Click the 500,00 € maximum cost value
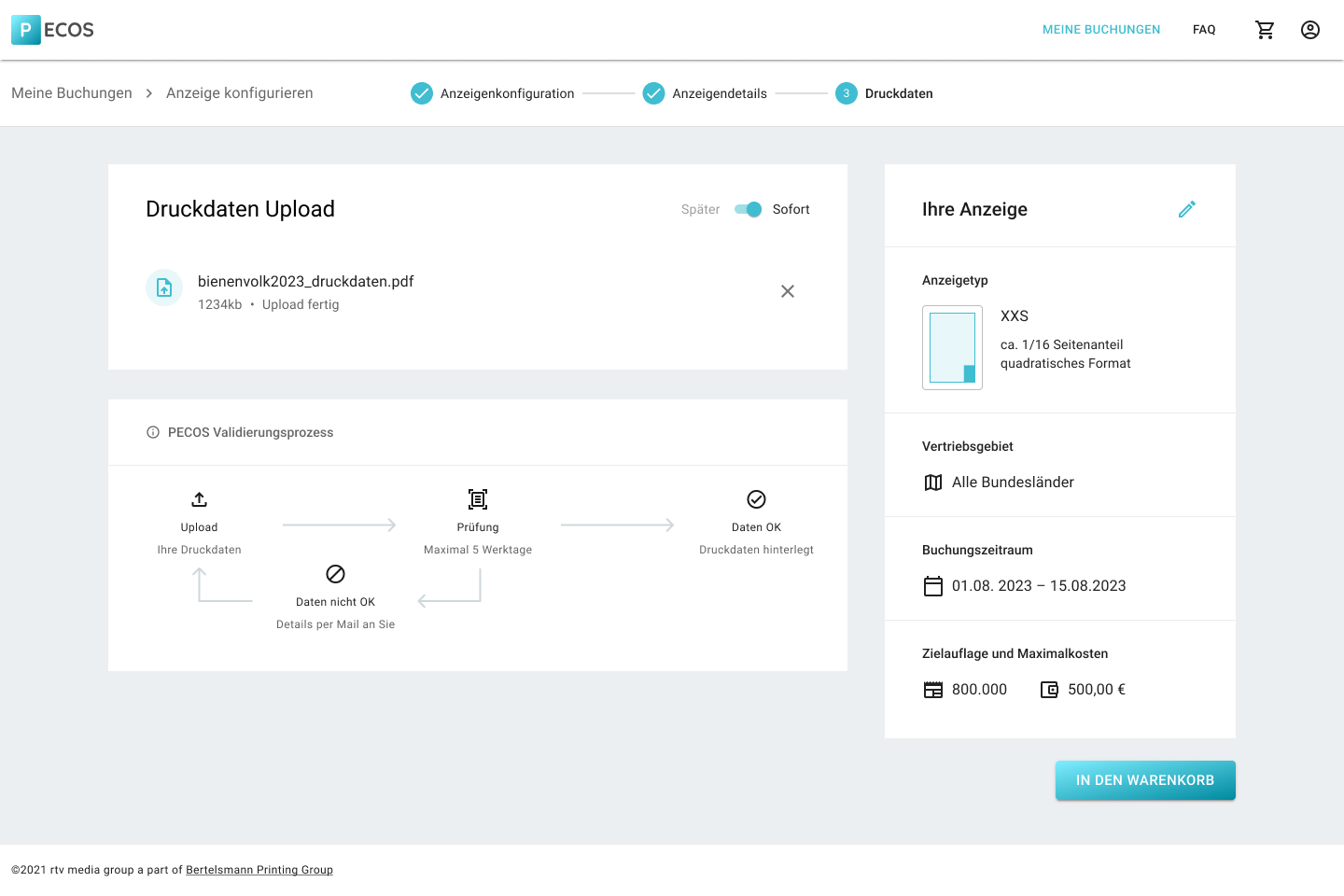The image size is (1344, 896). point(1097,690)
